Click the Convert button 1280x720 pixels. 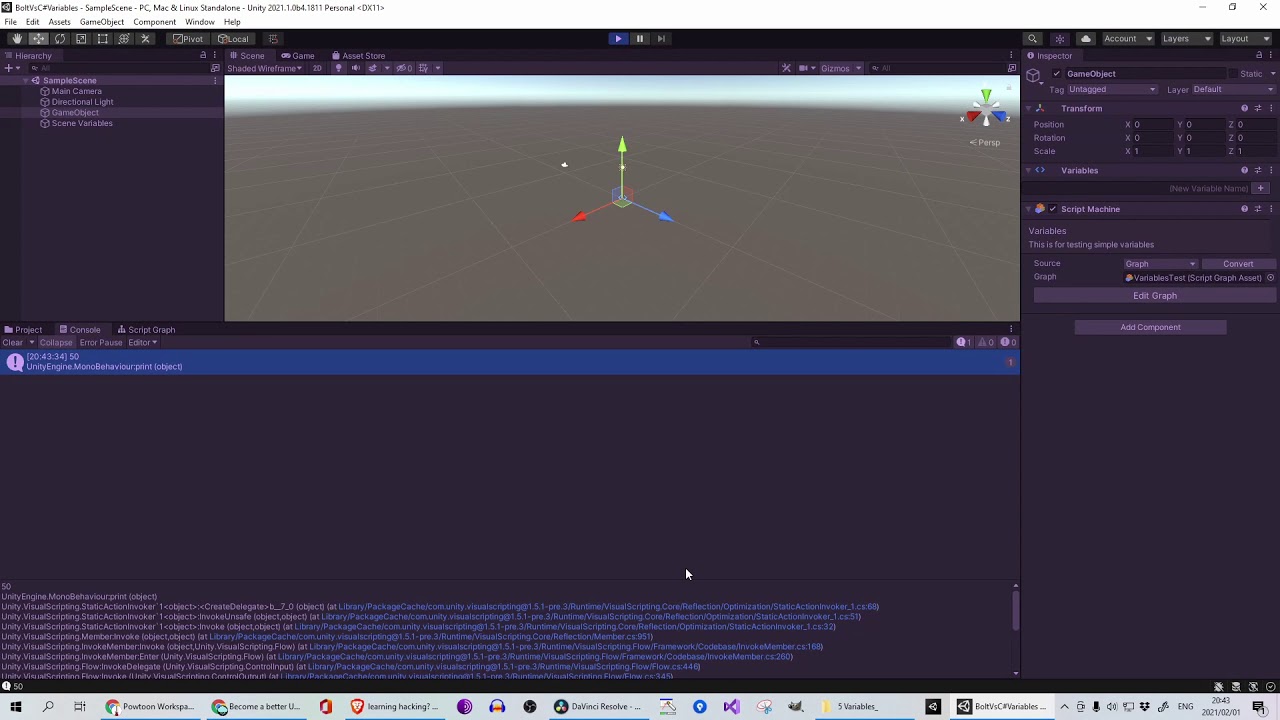point(1238,264)
